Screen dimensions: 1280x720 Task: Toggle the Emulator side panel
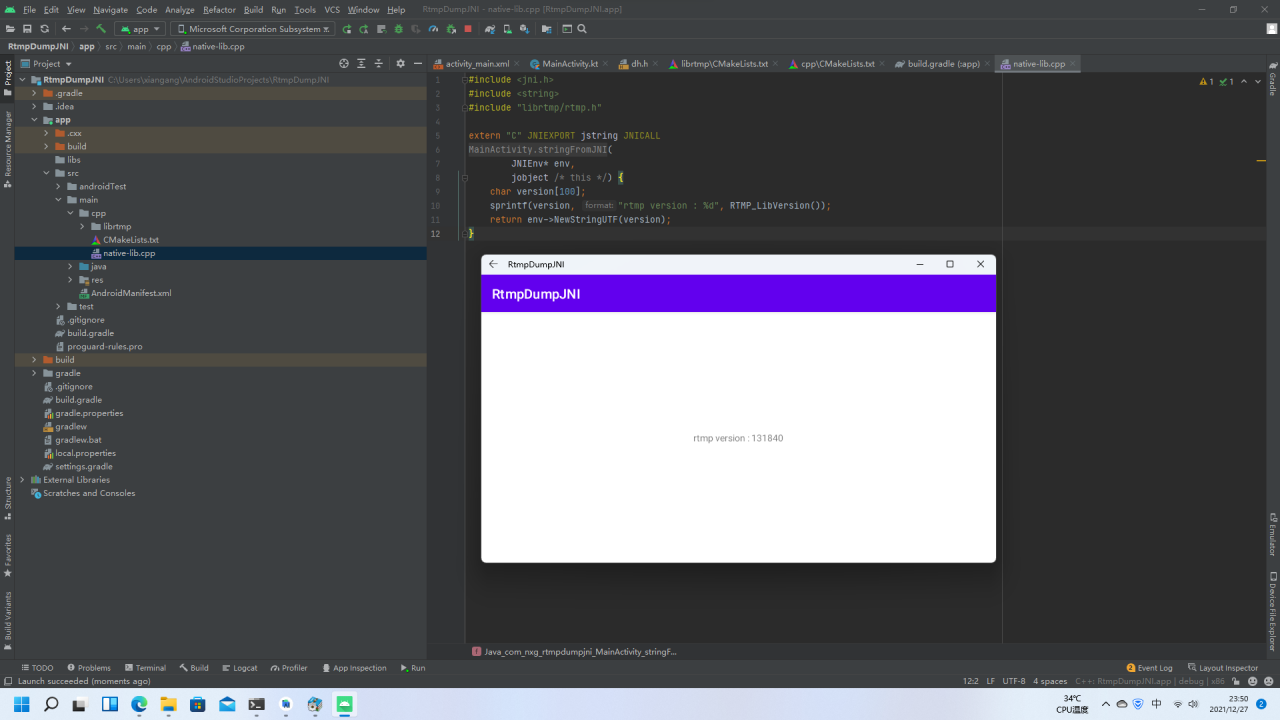coord(1273,535)
